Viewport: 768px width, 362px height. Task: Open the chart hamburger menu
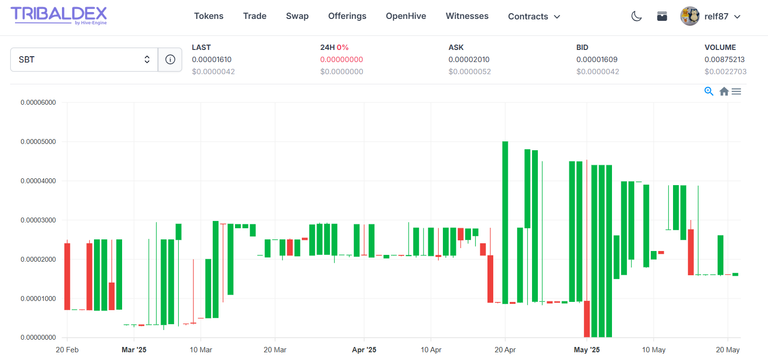pyautogui.click(x=736, y=91)
